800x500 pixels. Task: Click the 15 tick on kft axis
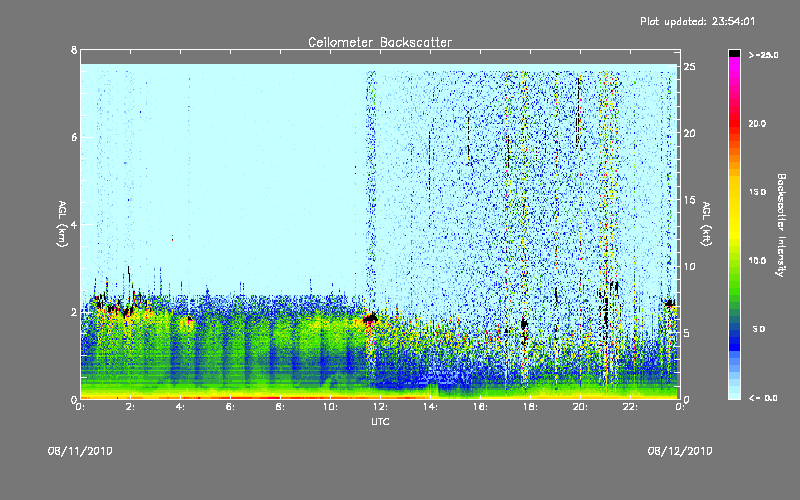690,200
